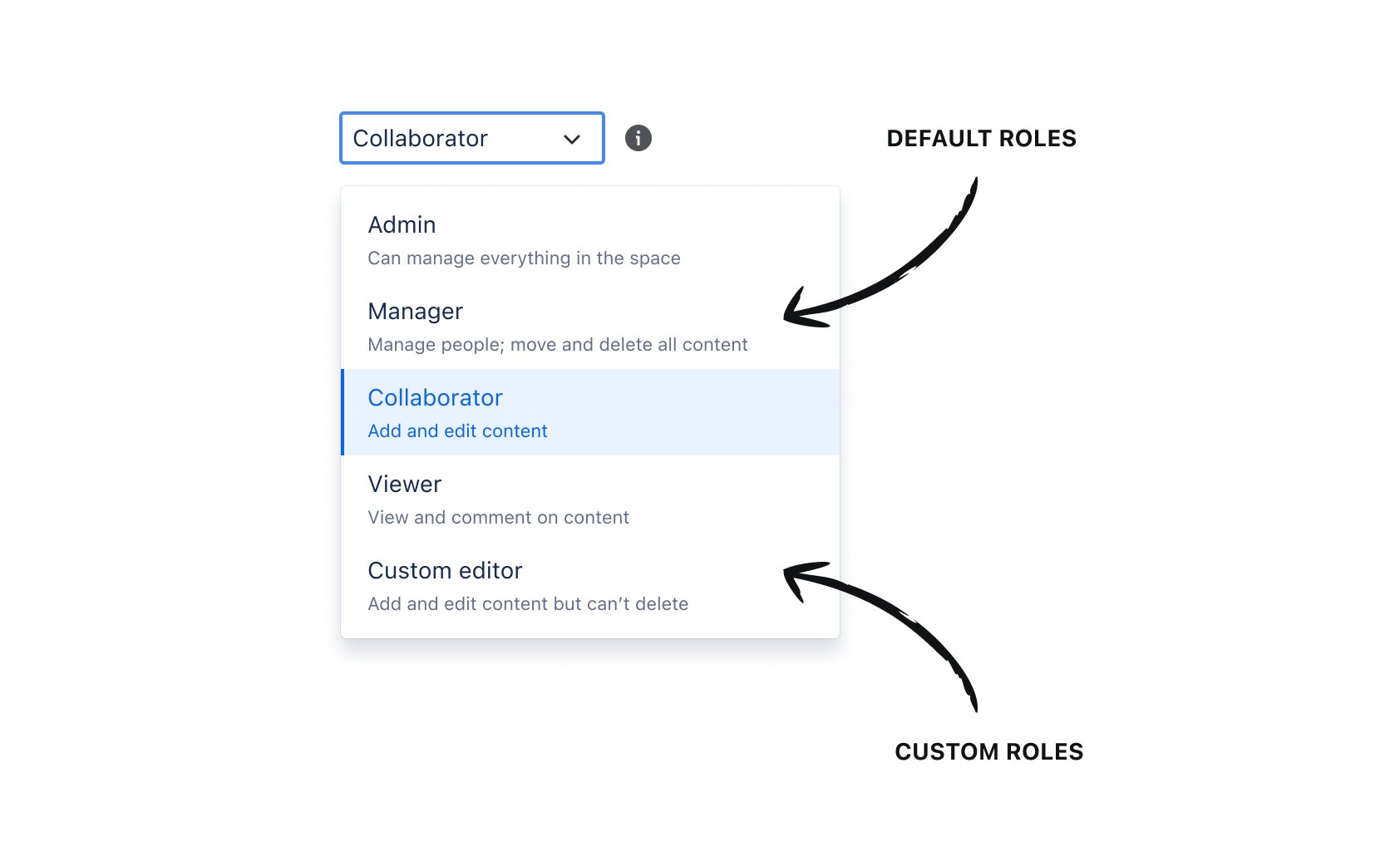Image resolution: width=1400 pixels, height=866 pixels.
Task: Choose the Custom editor role
Action: pyautogui.click(x=590, y=586)
